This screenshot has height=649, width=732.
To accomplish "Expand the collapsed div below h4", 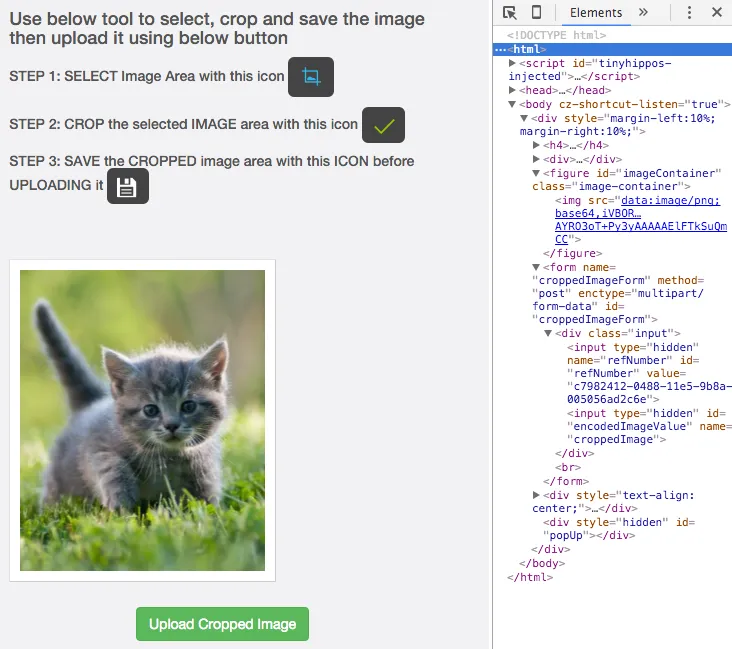I will click(536, 159).
